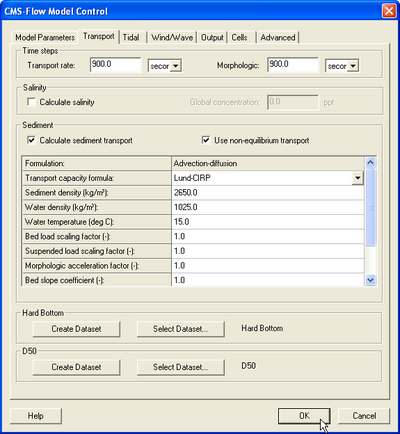Toggle Calculate salinity checkbox
Screen dimensions: 400x434
click(31, 102)
